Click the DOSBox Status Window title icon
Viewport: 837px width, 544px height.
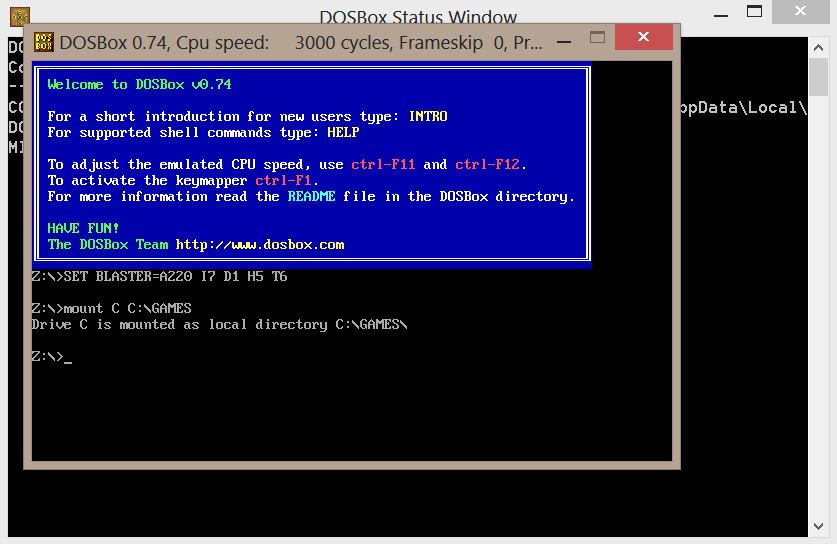[x=20, y=16]
